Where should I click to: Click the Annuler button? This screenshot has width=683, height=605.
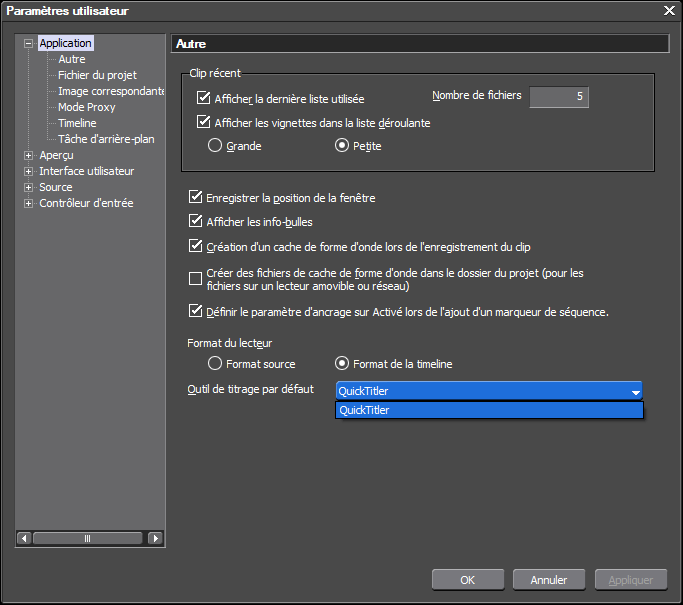click(x=548, y=580)
